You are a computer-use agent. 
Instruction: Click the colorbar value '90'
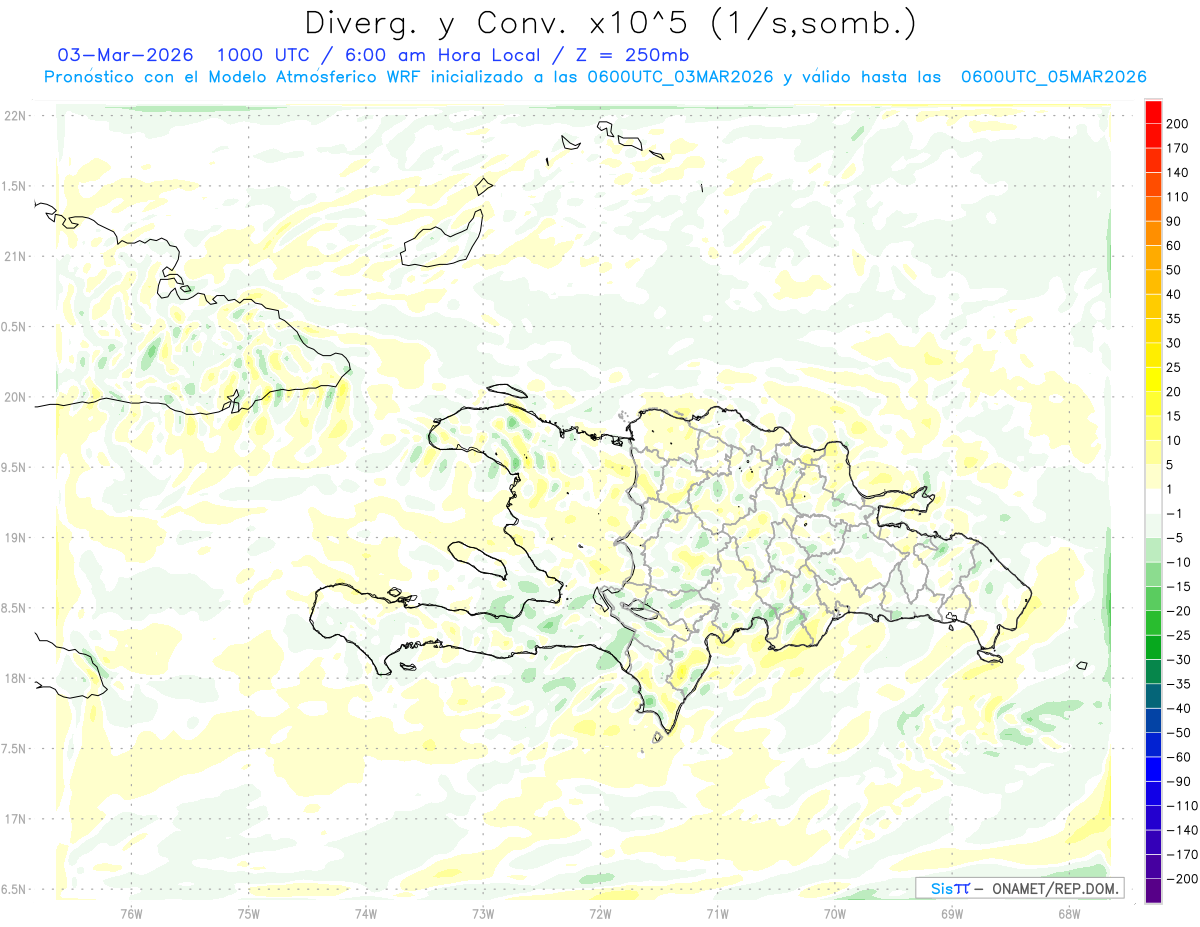pos(1173,221)
